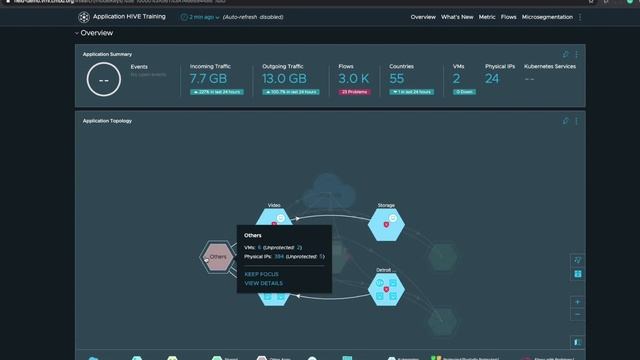Select the Detroit hexagon node
640x360 pixels.
[386, 289]
